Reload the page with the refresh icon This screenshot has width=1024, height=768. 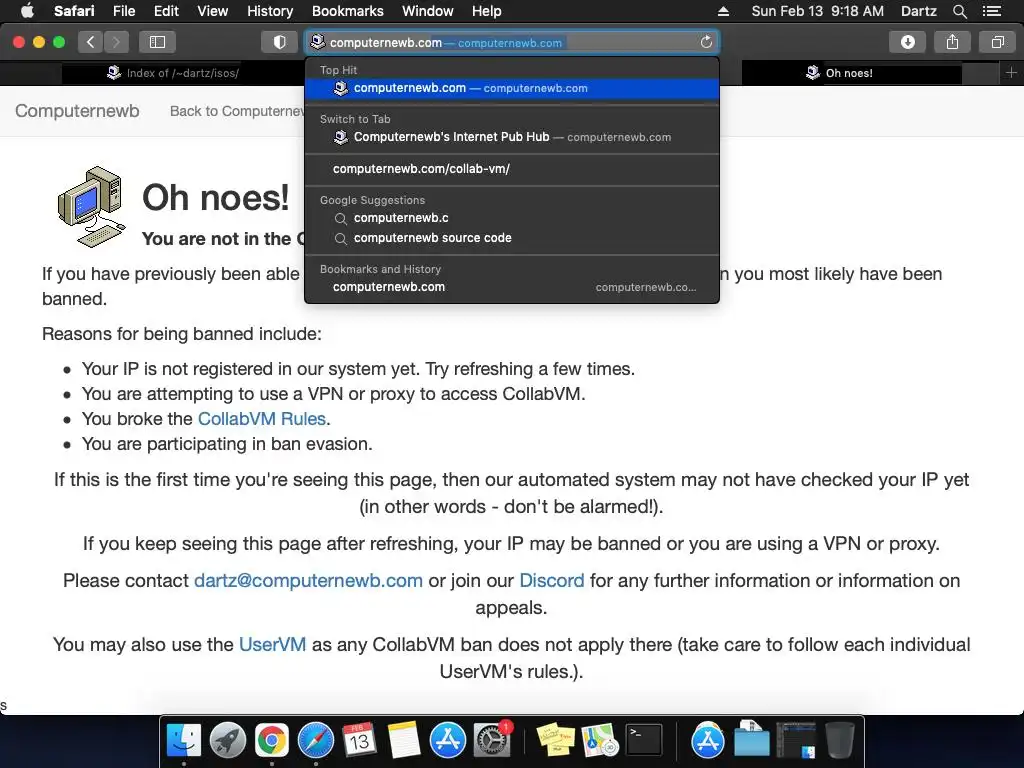point(706,42)
